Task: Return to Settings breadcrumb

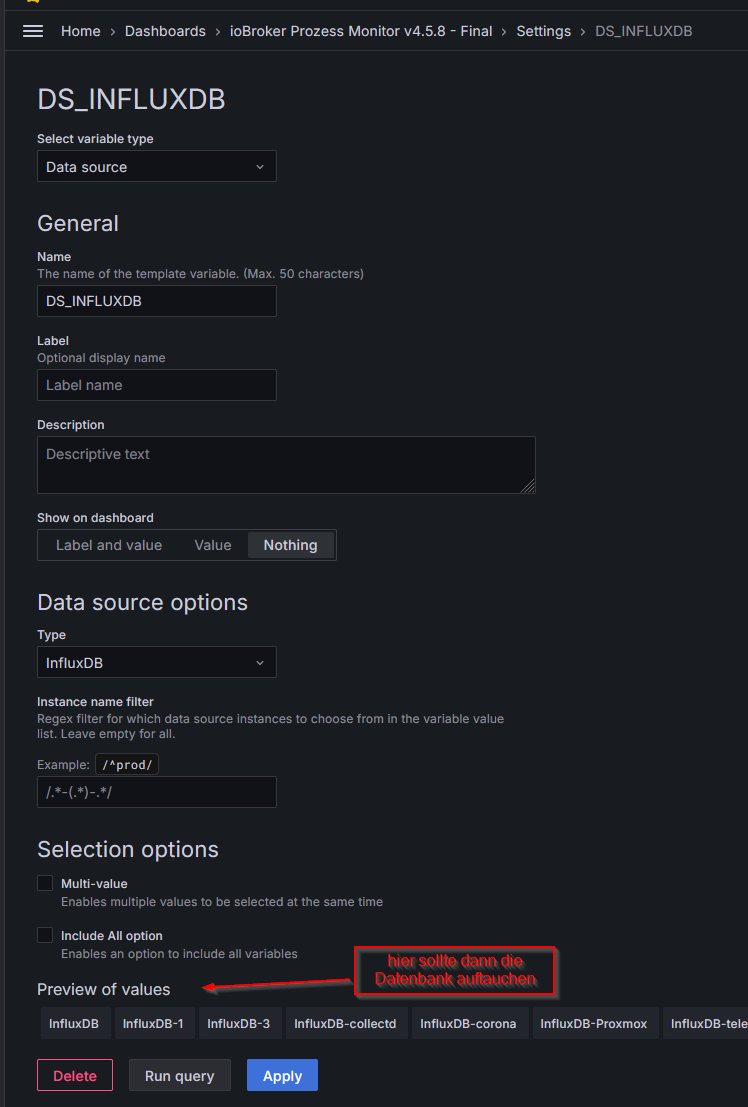Action: 543,31
